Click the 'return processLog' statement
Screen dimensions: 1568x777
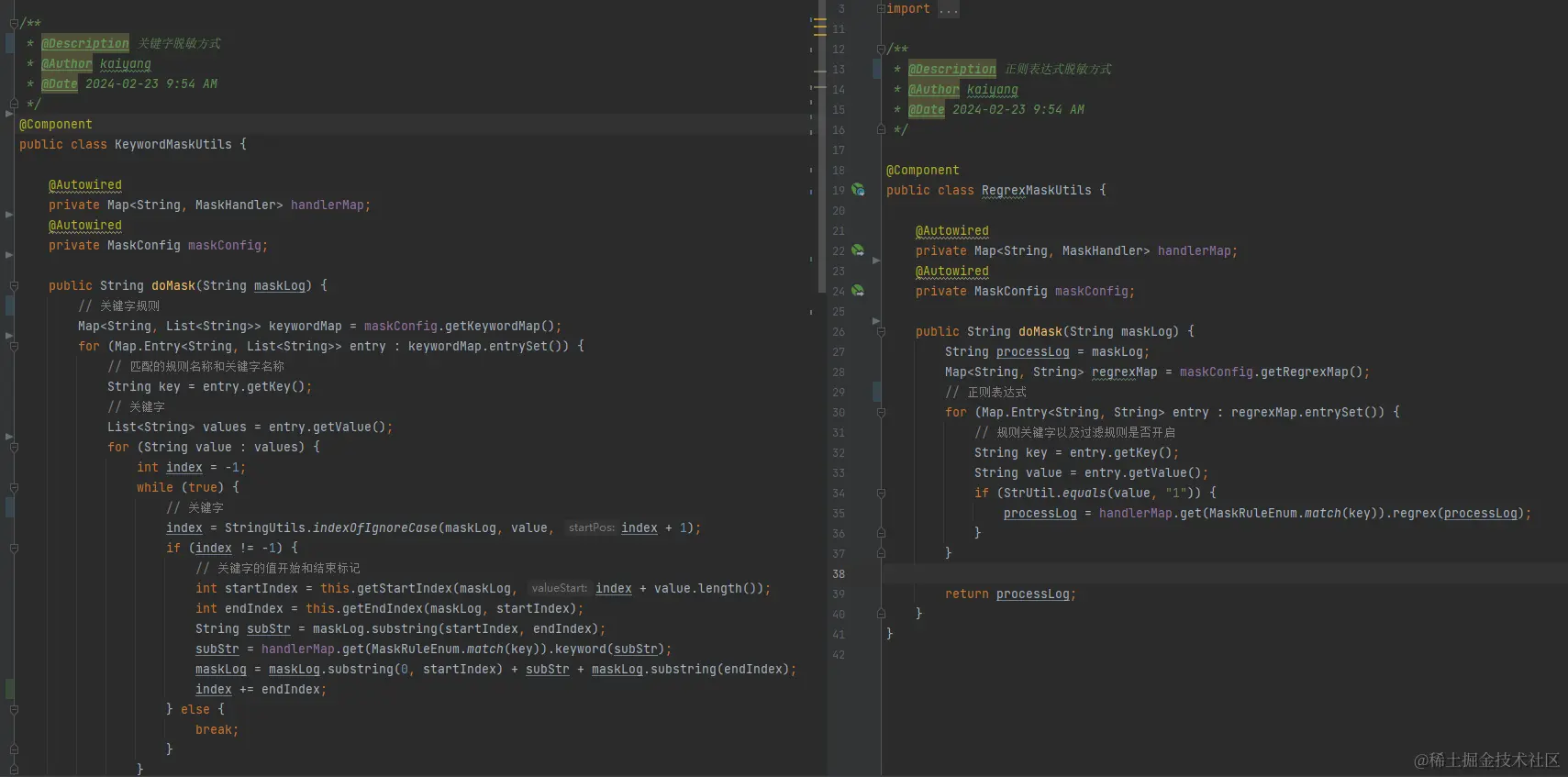click(1010, 594)
